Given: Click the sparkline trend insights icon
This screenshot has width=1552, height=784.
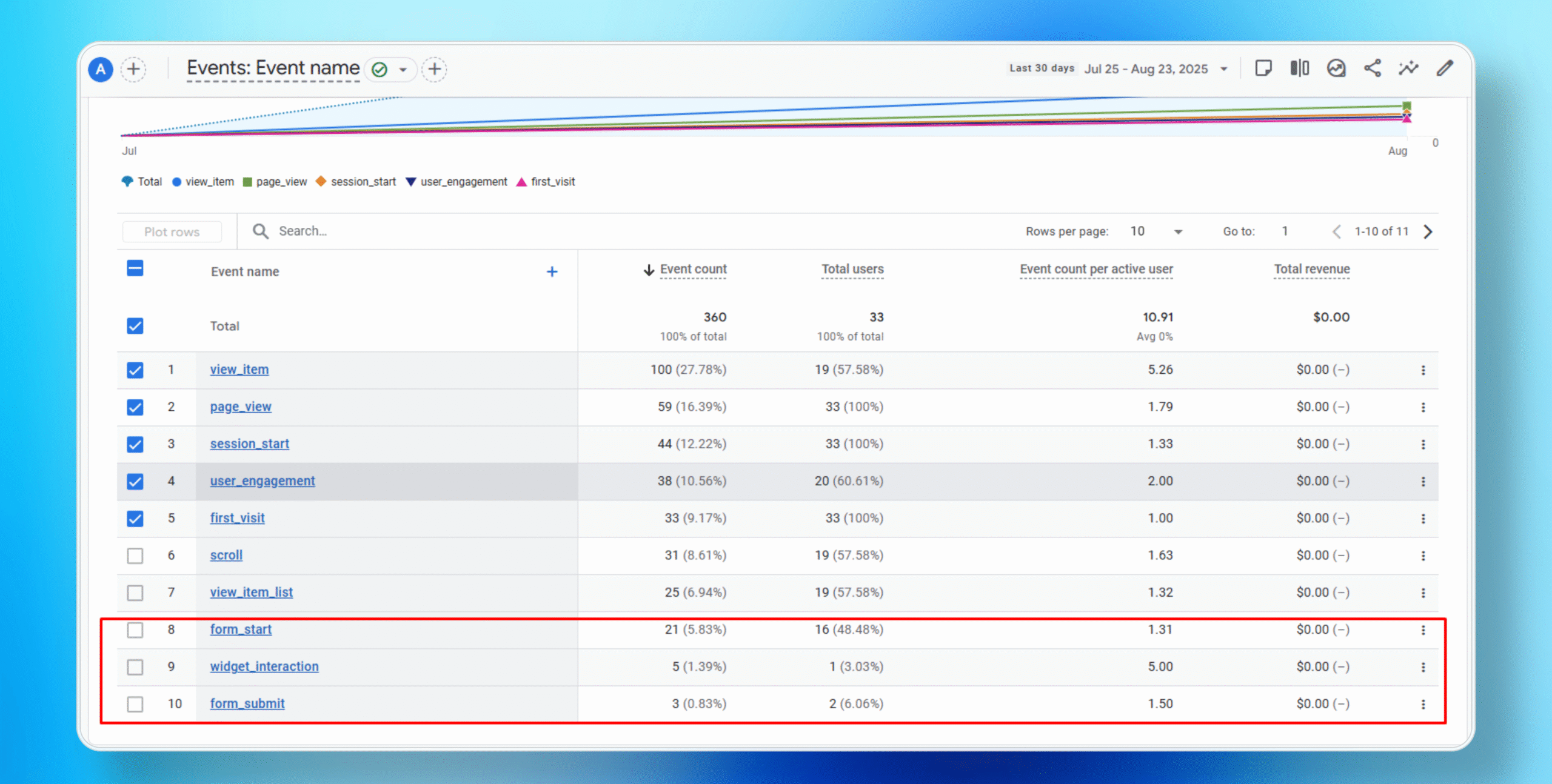Looking at the screenshot, I should (x=1409, y=68).
